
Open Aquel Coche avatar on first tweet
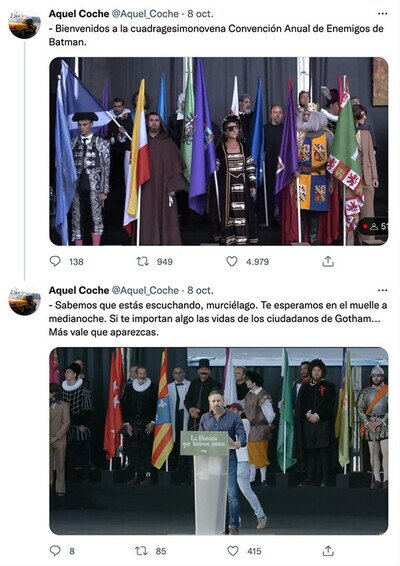pyautogui.click(x=25, y=25)
